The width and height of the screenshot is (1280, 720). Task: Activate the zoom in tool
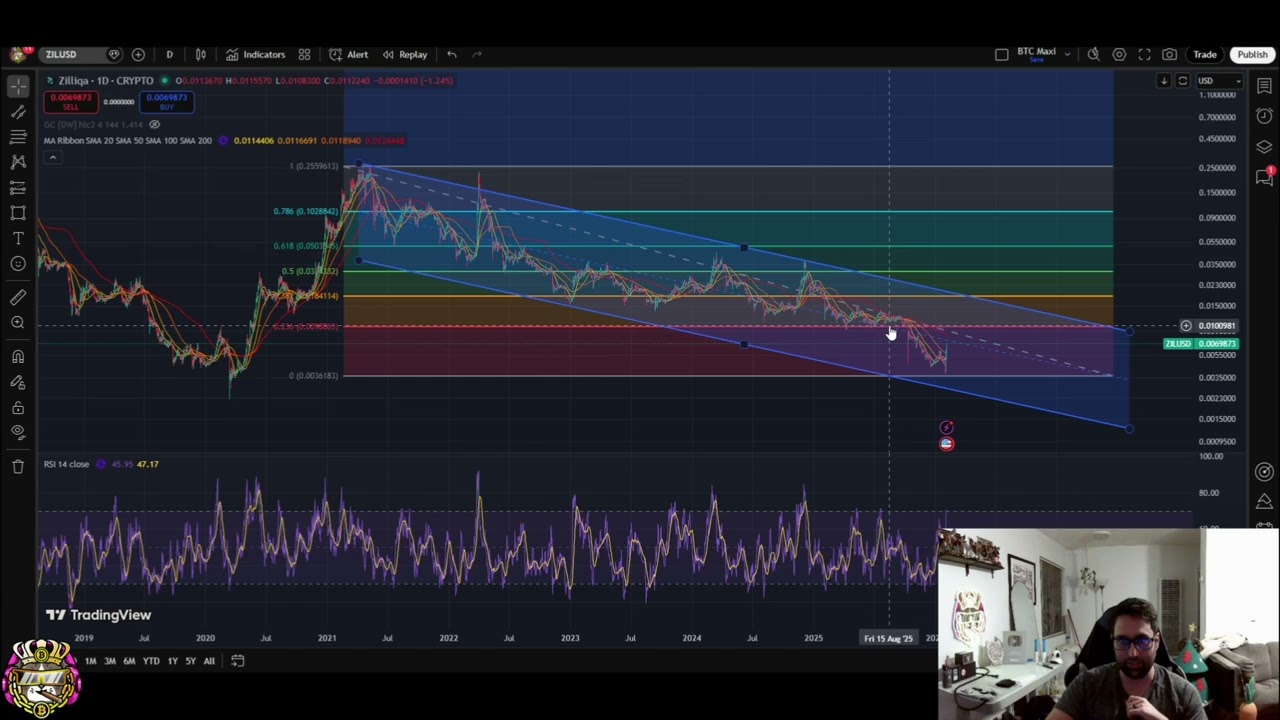tap(18, 322)
